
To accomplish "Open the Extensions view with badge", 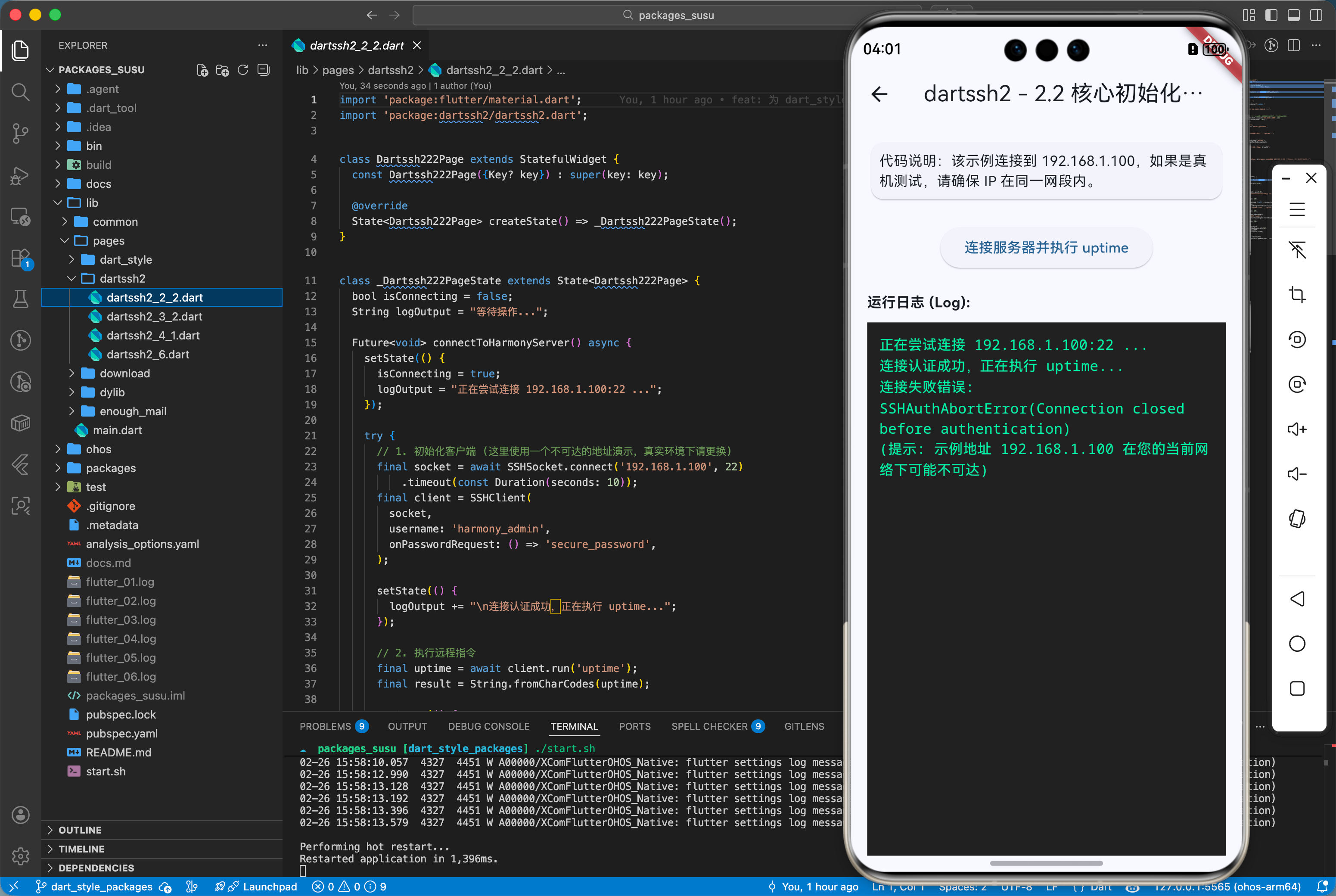I will (21, 258).
